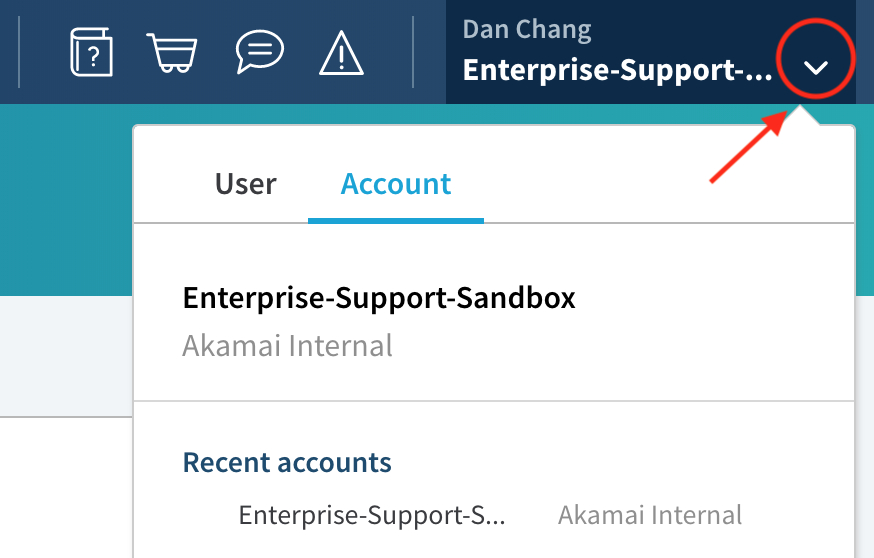The height and width of the screenshot is (558, 874).
Task: Click the Recent accounts heading
Action: 287,462
